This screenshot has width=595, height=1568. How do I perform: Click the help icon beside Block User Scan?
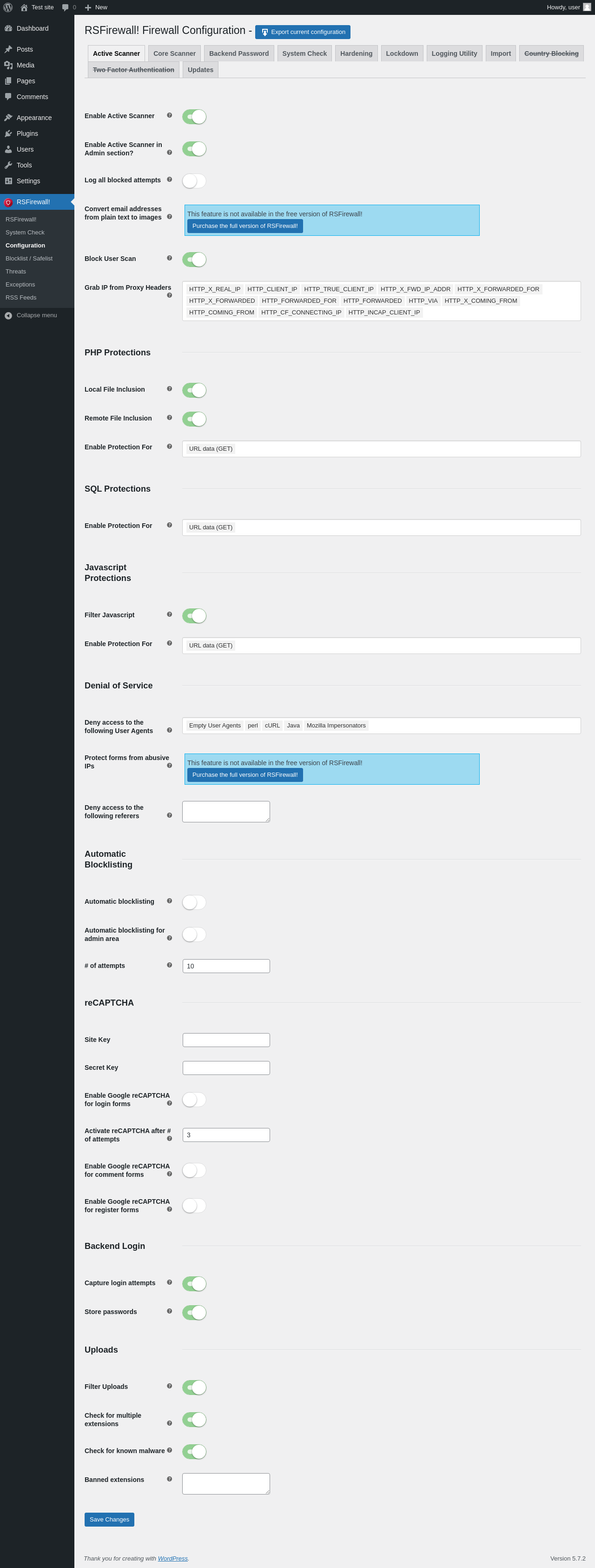pos(169,258)
